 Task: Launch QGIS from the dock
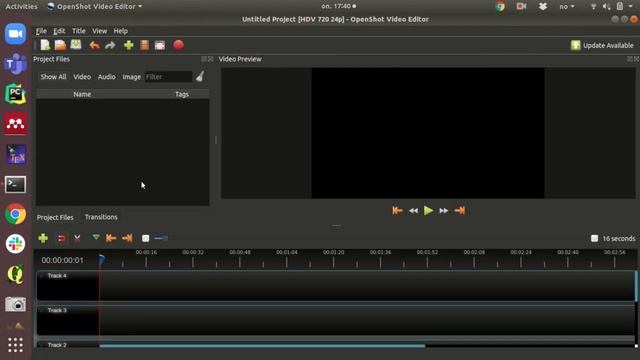pos(16,274)
